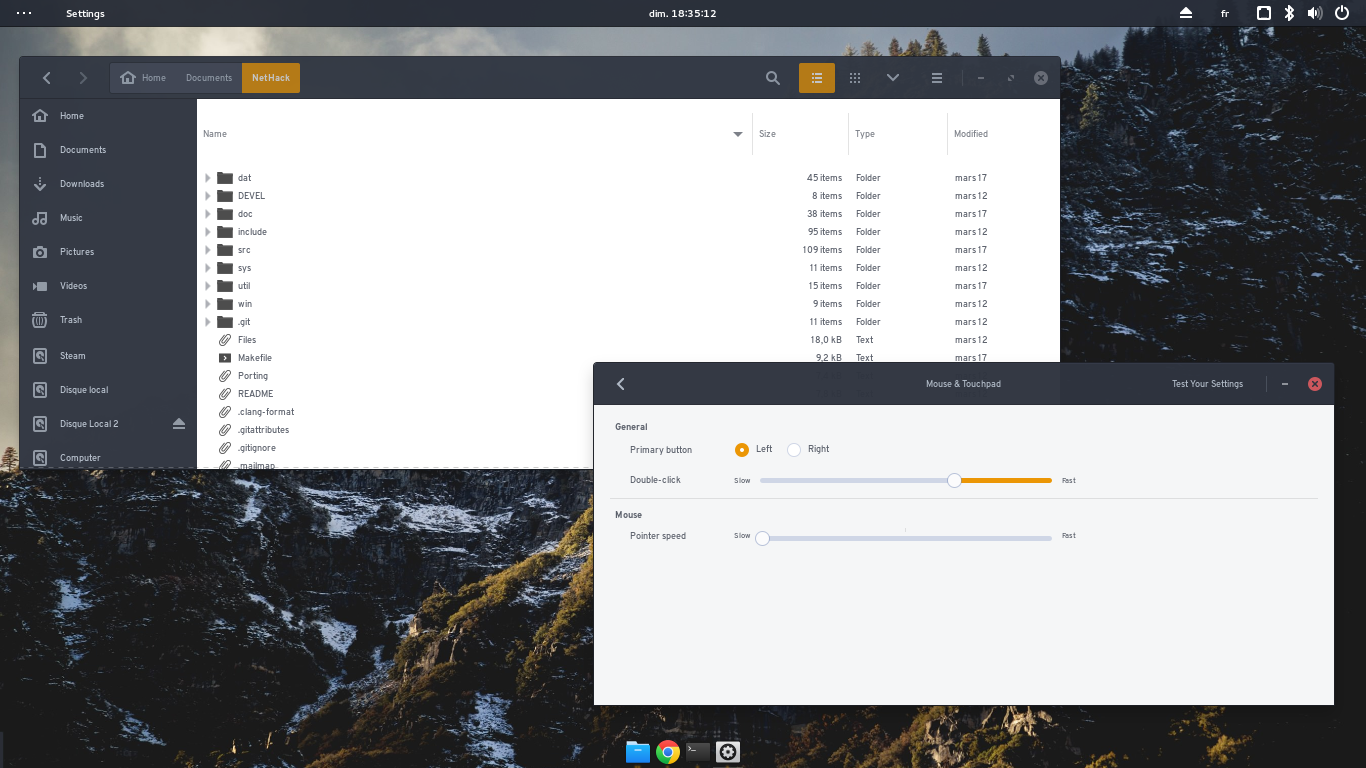Expand the dat folder
Viewport: 1366px width, 768px height.
pyautogui.click(x=207, y=177)
